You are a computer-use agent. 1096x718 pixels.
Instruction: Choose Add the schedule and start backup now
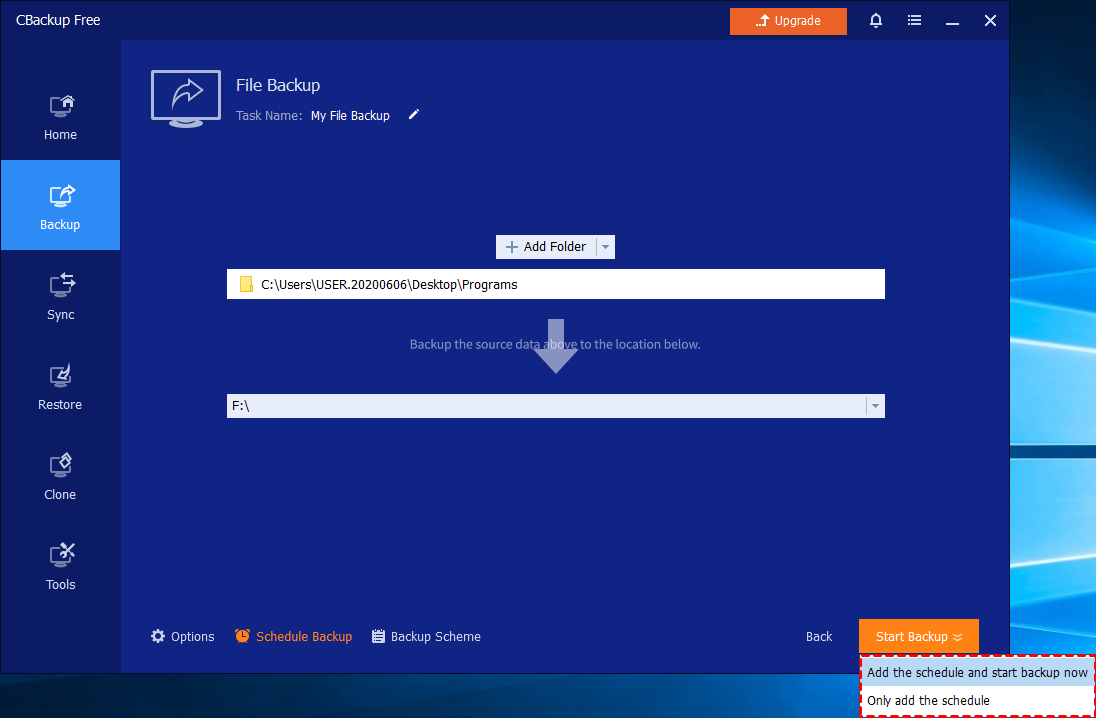point(977,673)
